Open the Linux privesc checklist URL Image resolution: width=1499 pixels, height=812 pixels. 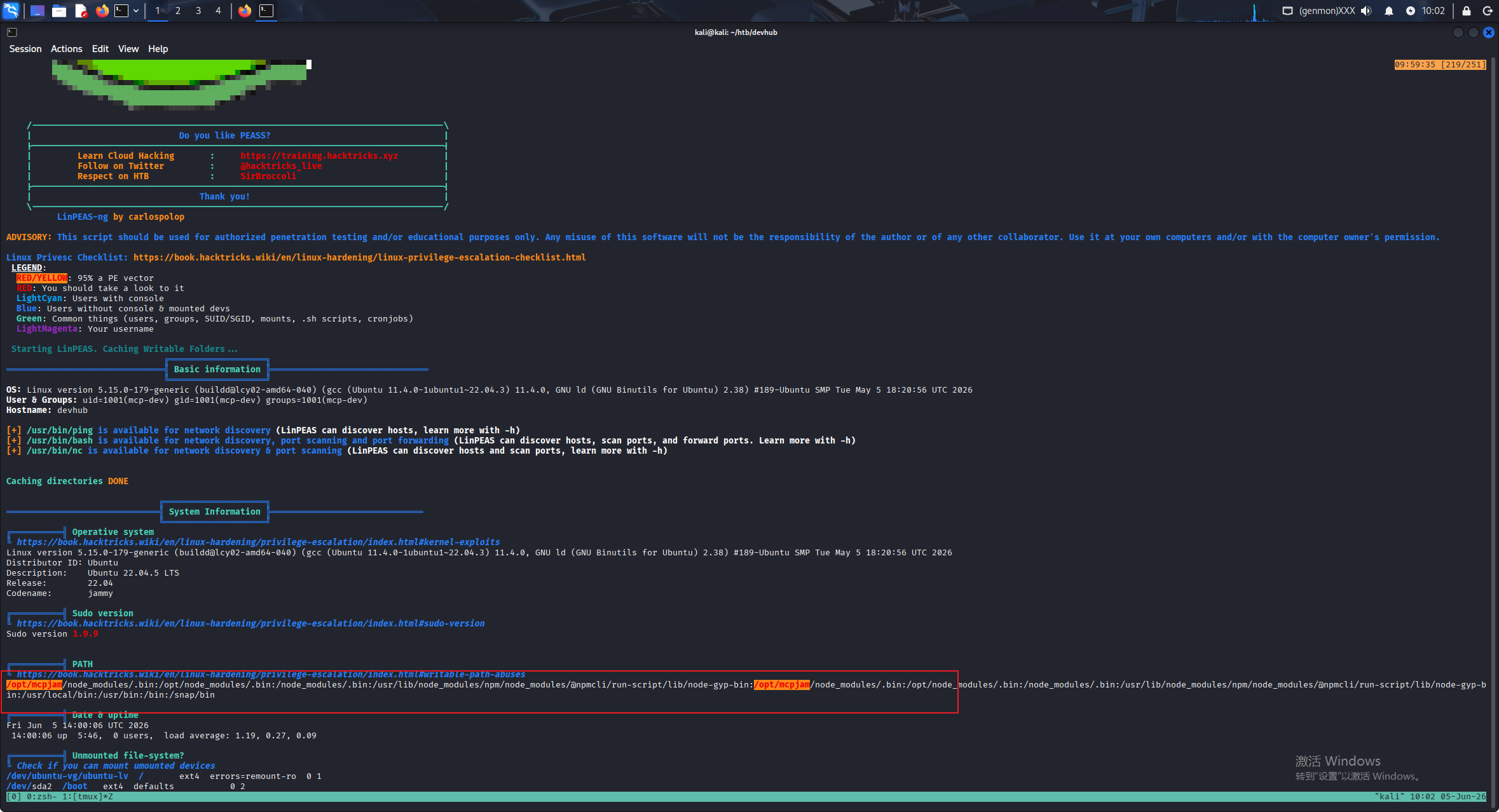click(360, 257)
